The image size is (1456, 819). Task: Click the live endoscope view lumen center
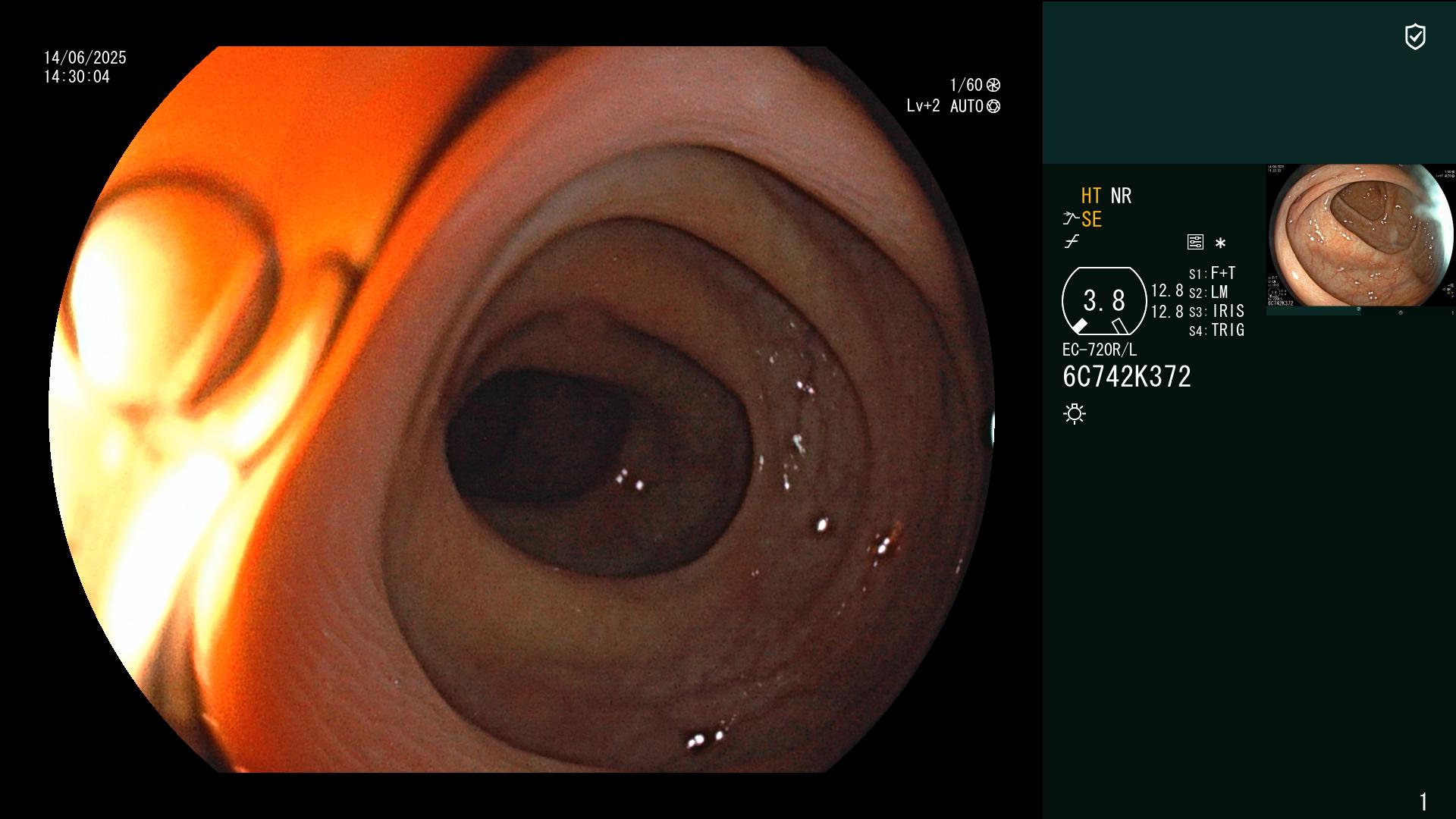tap(538, 436)
